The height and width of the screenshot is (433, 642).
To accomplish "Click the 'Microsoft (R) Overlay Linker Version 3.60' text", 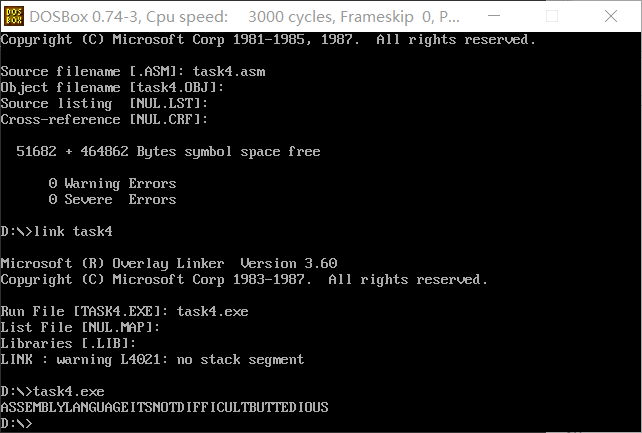I will [169, 263].
